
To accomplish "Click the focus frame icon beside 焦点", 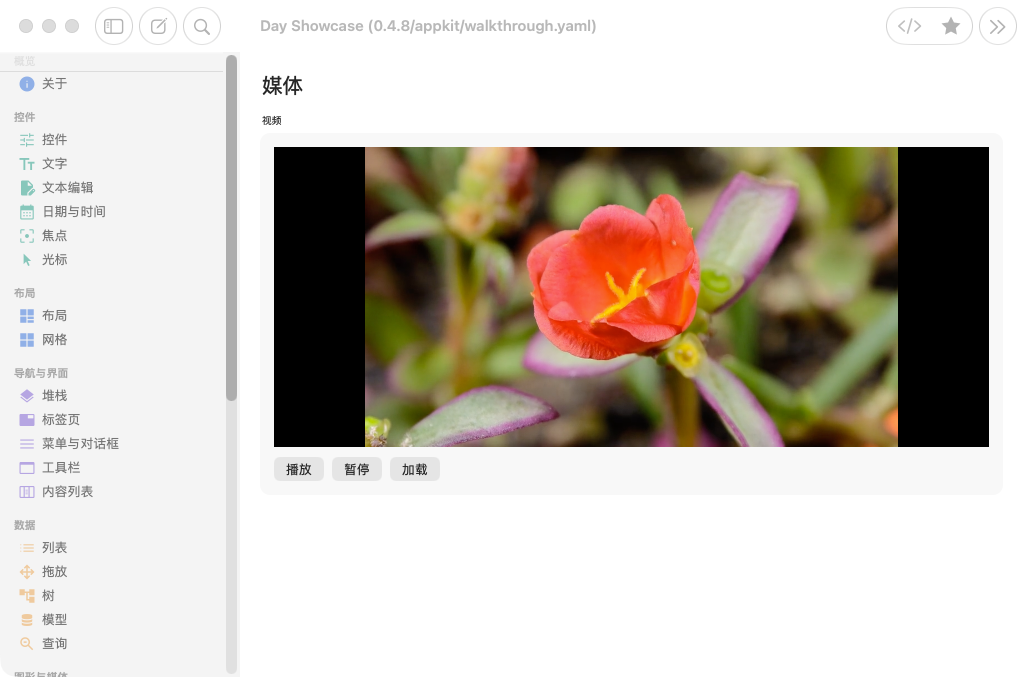I will [x=27, y=236].
